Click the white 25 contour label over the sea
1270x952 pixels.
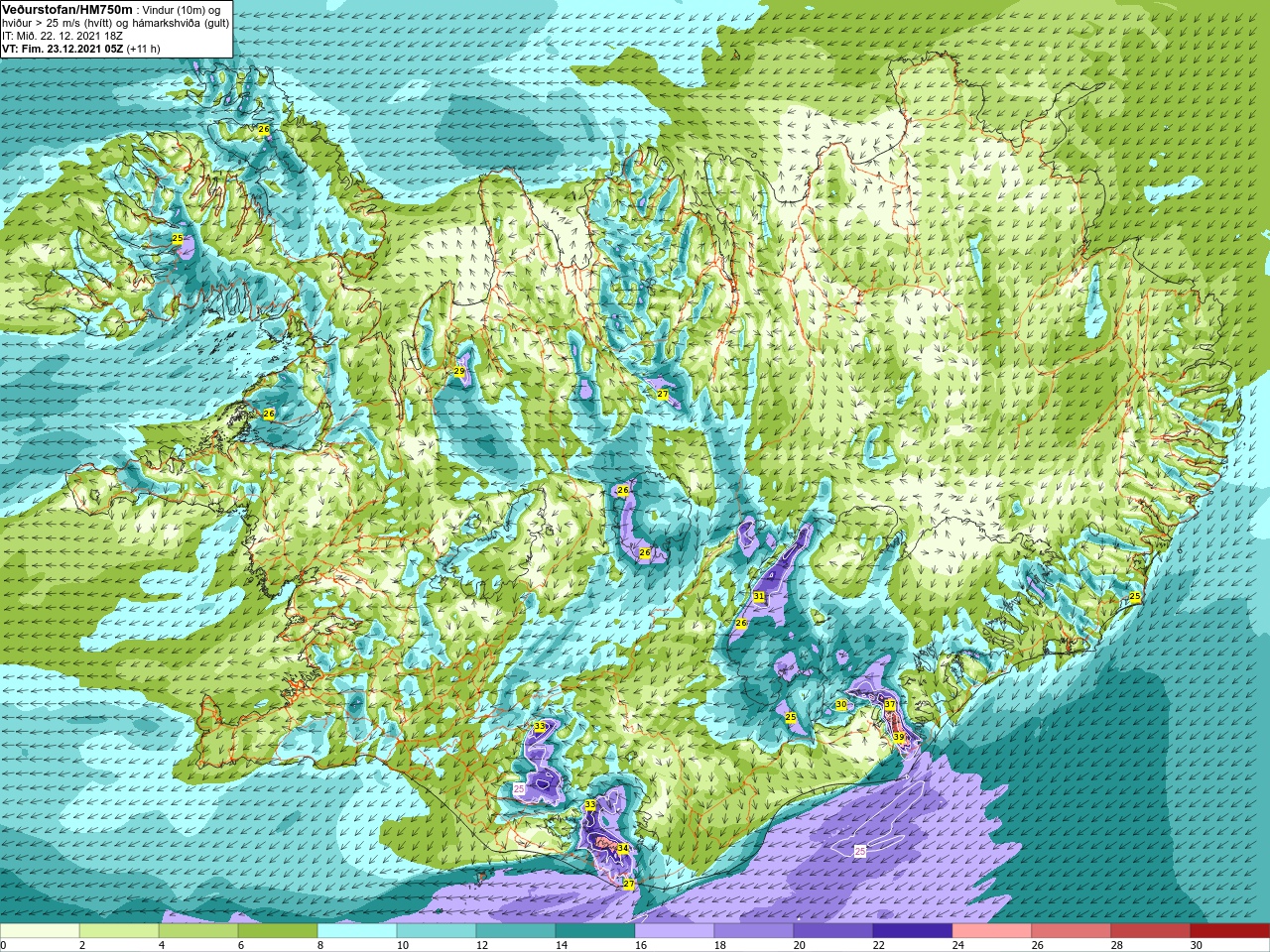coord(860,851)
